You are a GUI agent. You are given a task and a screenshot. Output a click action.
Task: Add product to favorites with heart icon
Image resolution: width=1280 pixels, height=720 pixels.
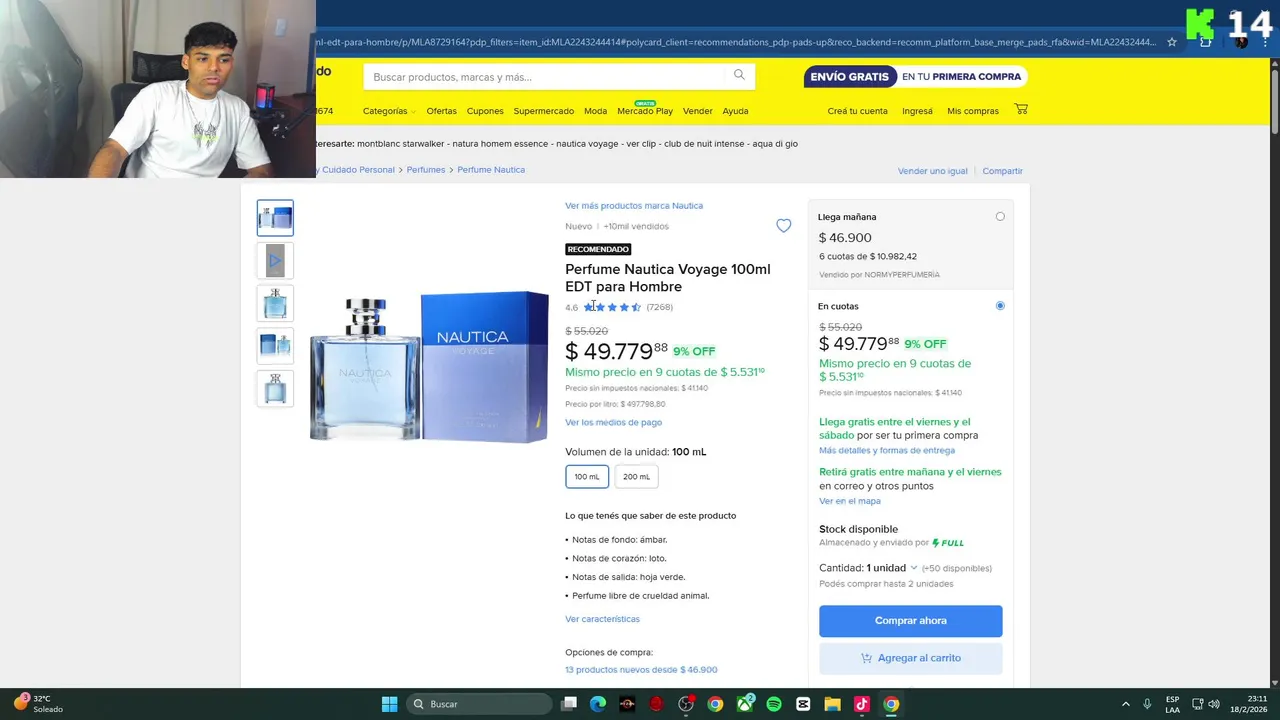pos(784,226)
